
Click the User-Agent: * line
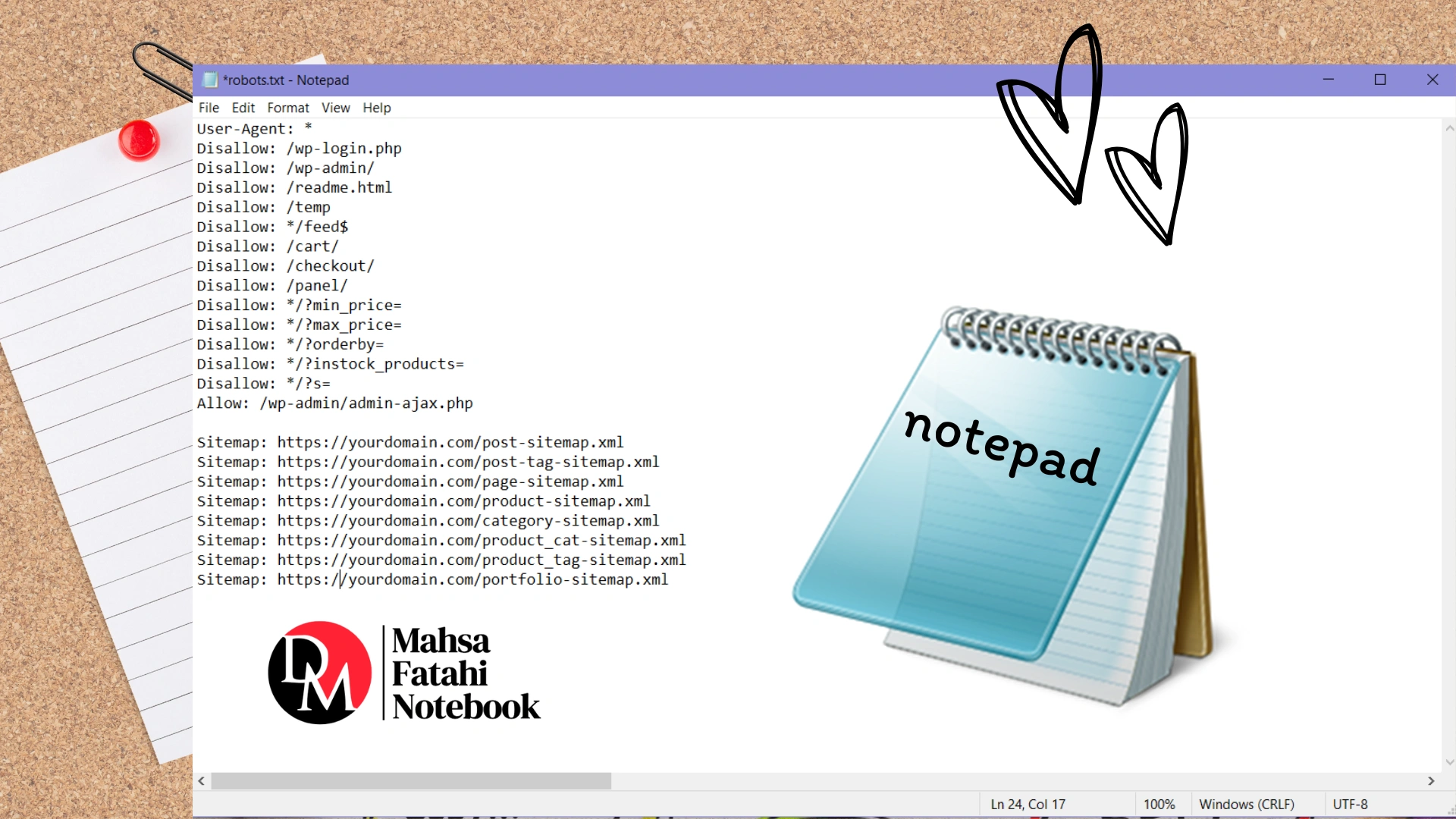[x=255, y=129]
